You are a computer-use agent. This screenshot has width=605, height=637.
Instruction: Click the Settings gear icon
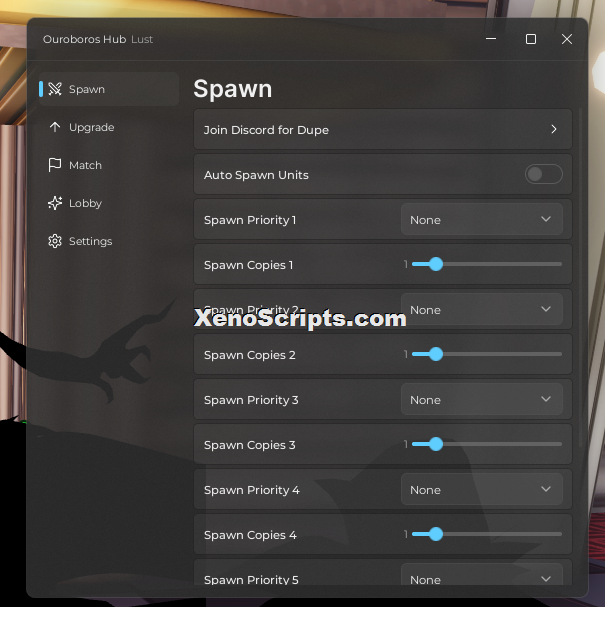pos(55,241)
